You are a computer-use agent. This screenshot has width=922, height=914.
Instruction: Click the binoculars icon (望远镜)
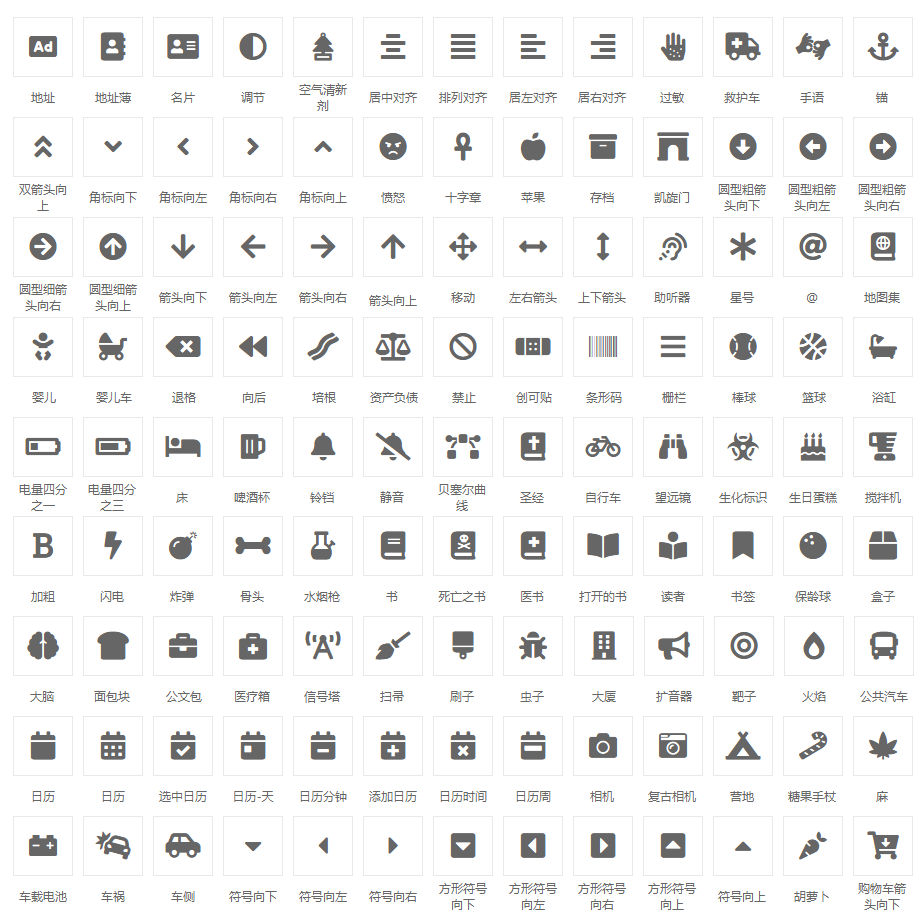673,447
